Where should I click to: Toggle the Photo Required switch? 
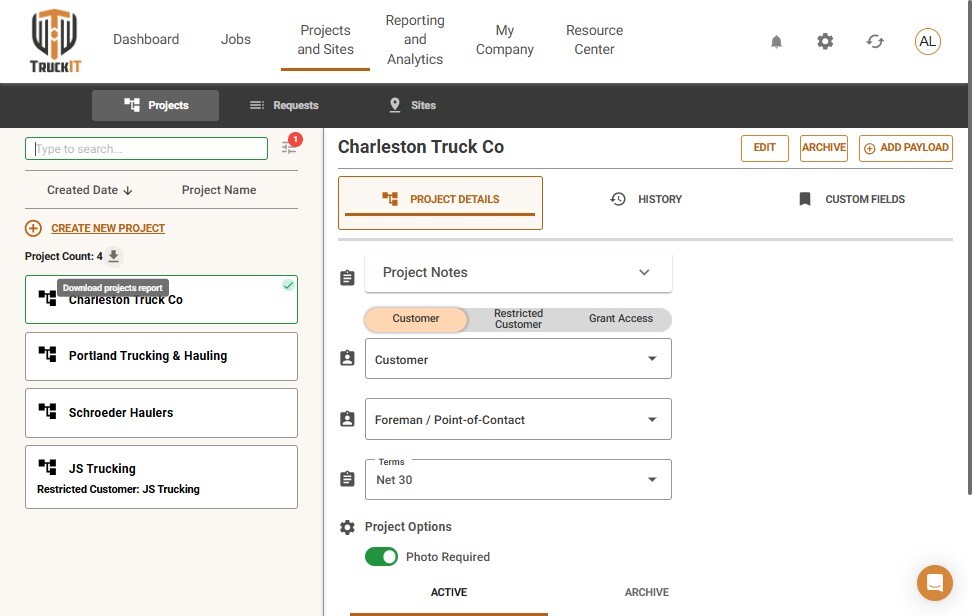tap(381, 557)
